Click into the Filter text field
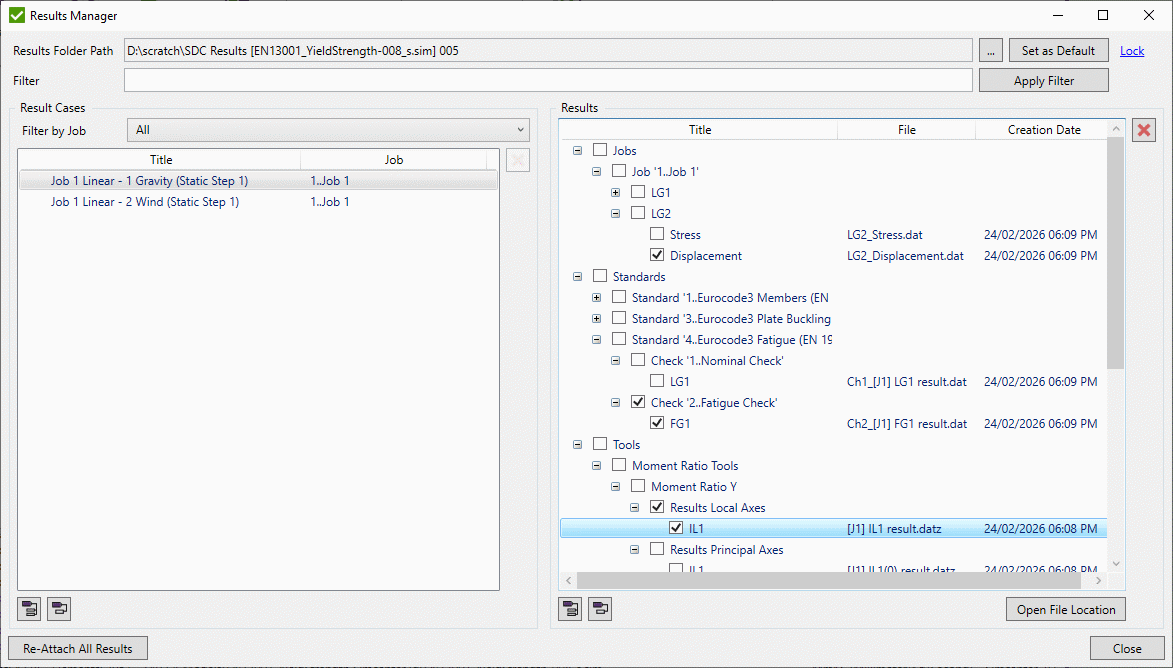1173x668 pixels. click(x=548, y=80)
